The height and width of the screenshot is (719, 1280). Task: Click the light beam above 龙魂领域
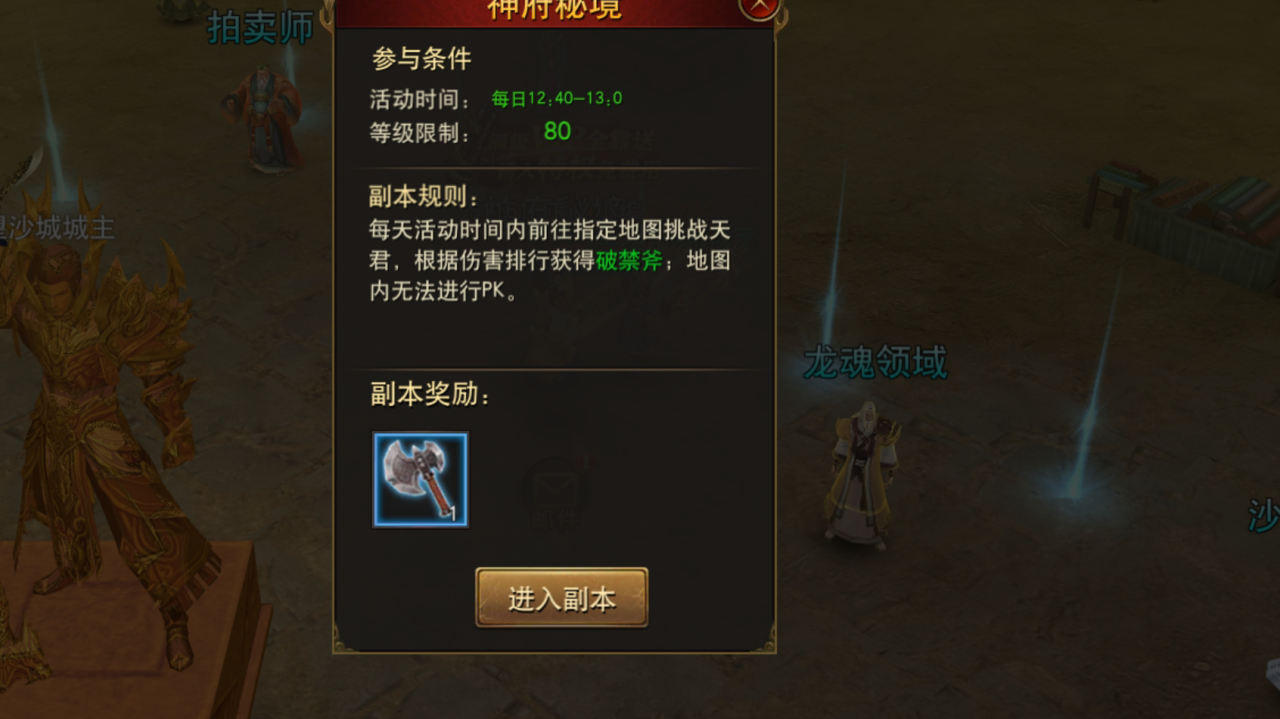[x=833, y=260]
